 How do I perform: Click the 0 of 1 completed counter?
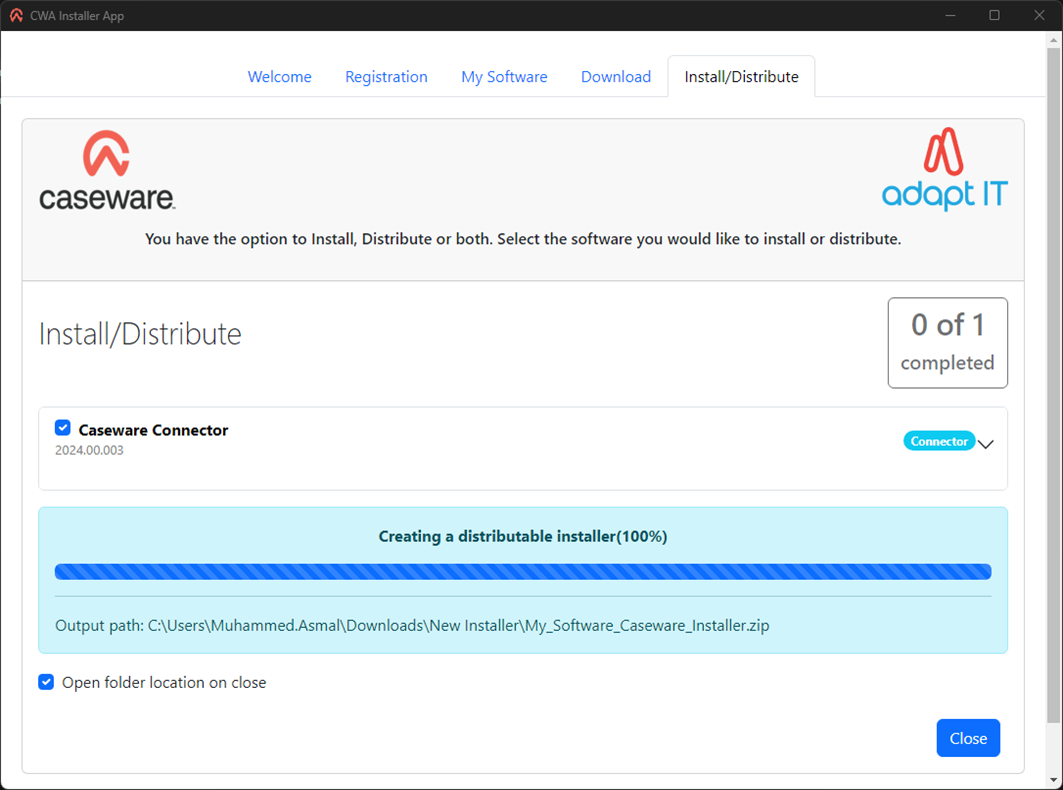(x=947, y=342)
